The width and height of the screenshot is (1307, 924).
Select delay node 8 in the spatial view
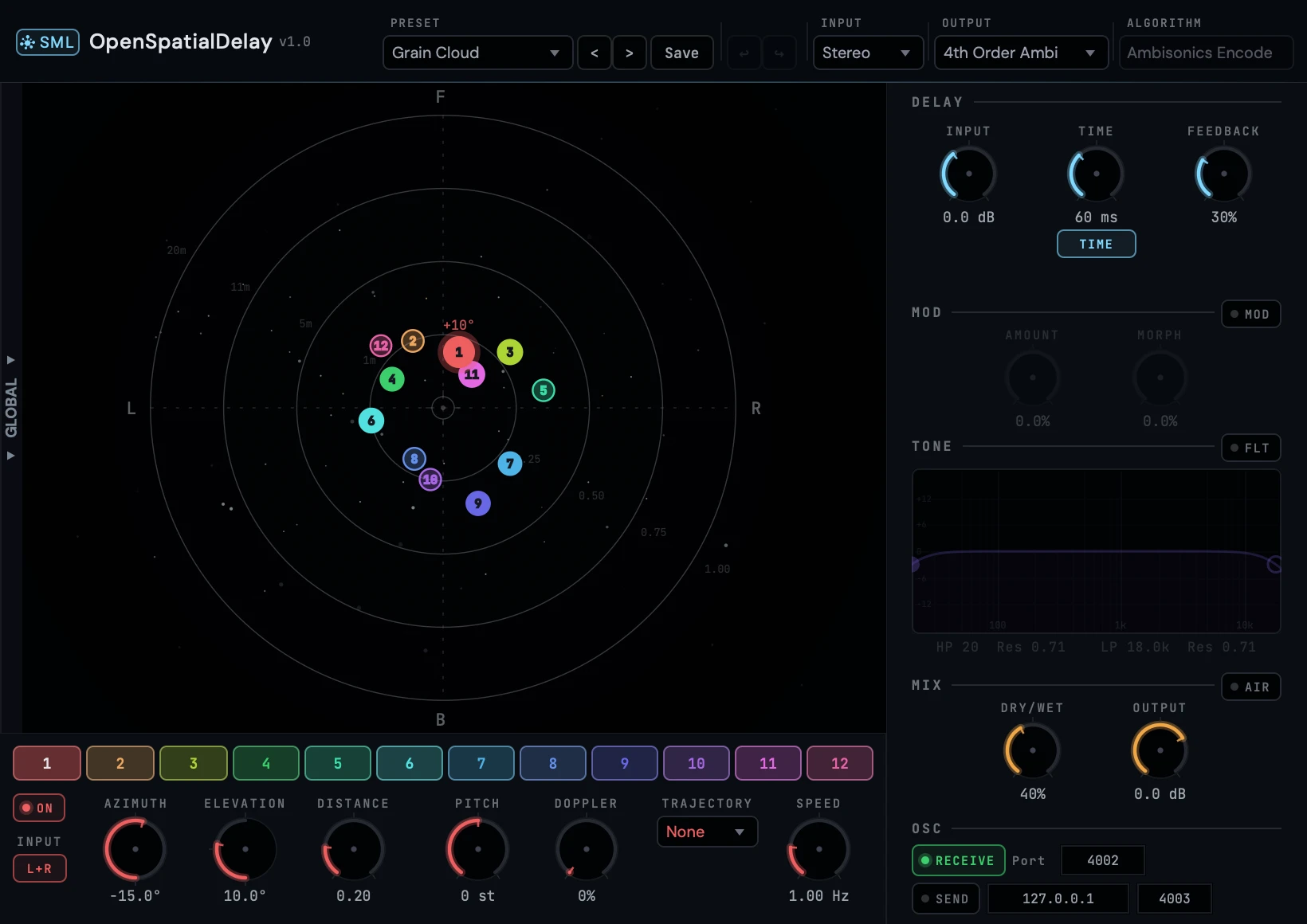click(414, 459)
